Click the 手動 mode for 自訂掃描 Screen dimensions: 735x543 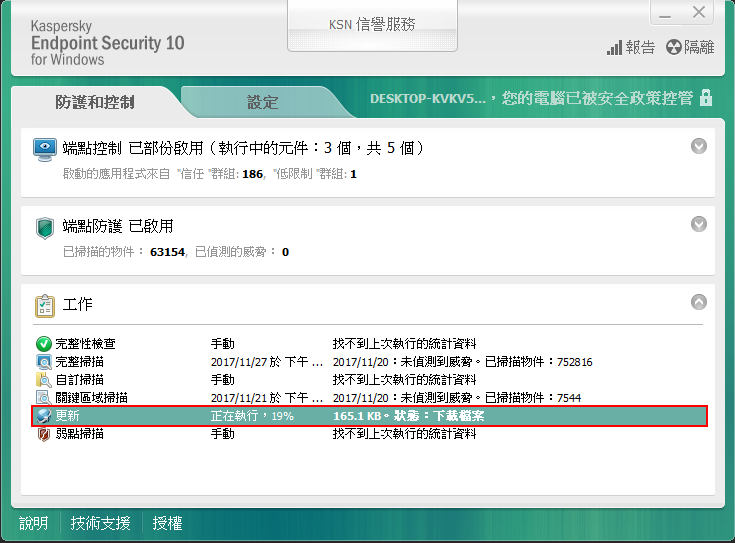click(x=222, y=380)
